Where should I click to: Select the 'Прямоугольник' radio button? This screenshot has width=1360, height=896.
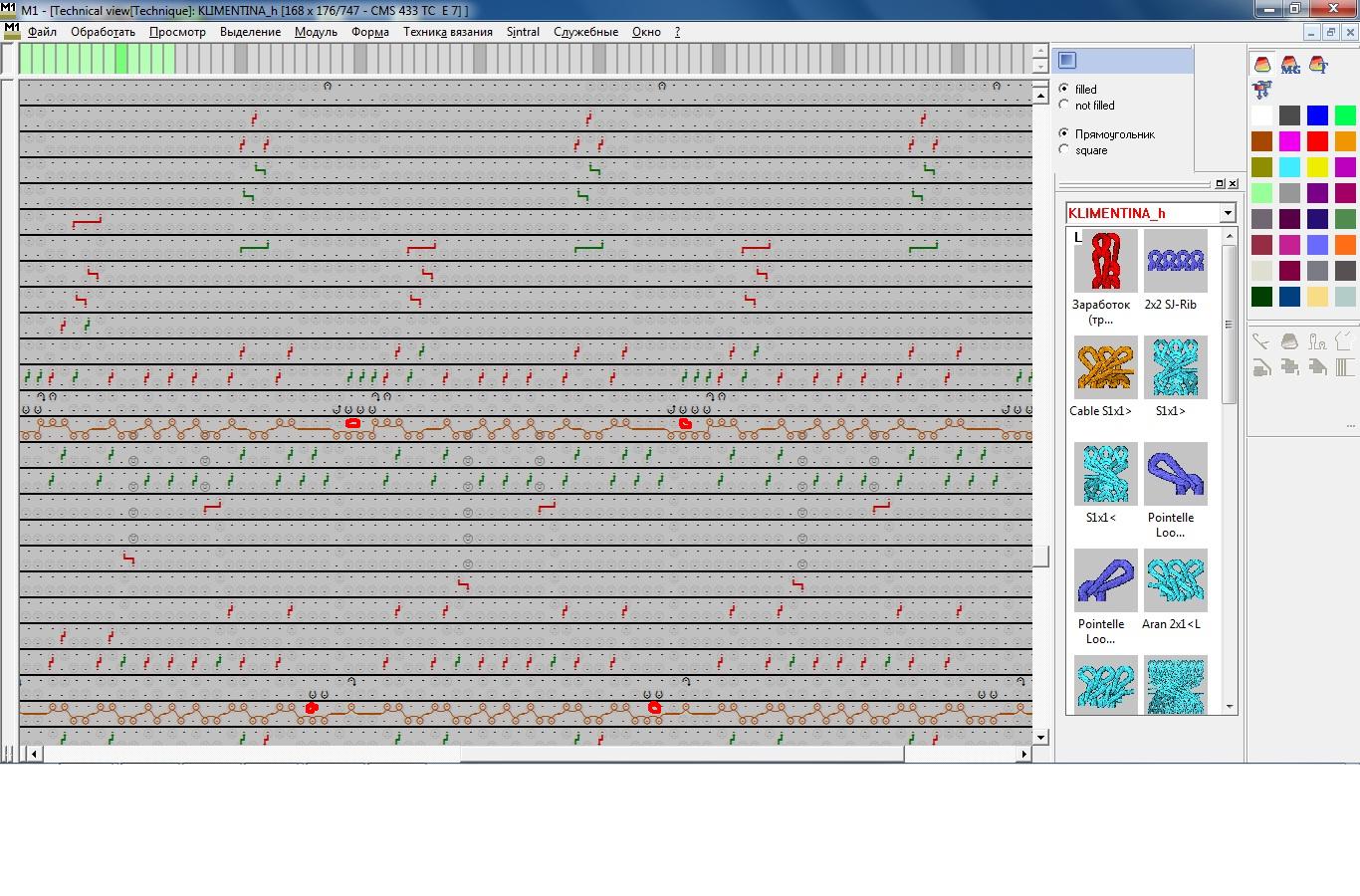(x=1064, y=133)
